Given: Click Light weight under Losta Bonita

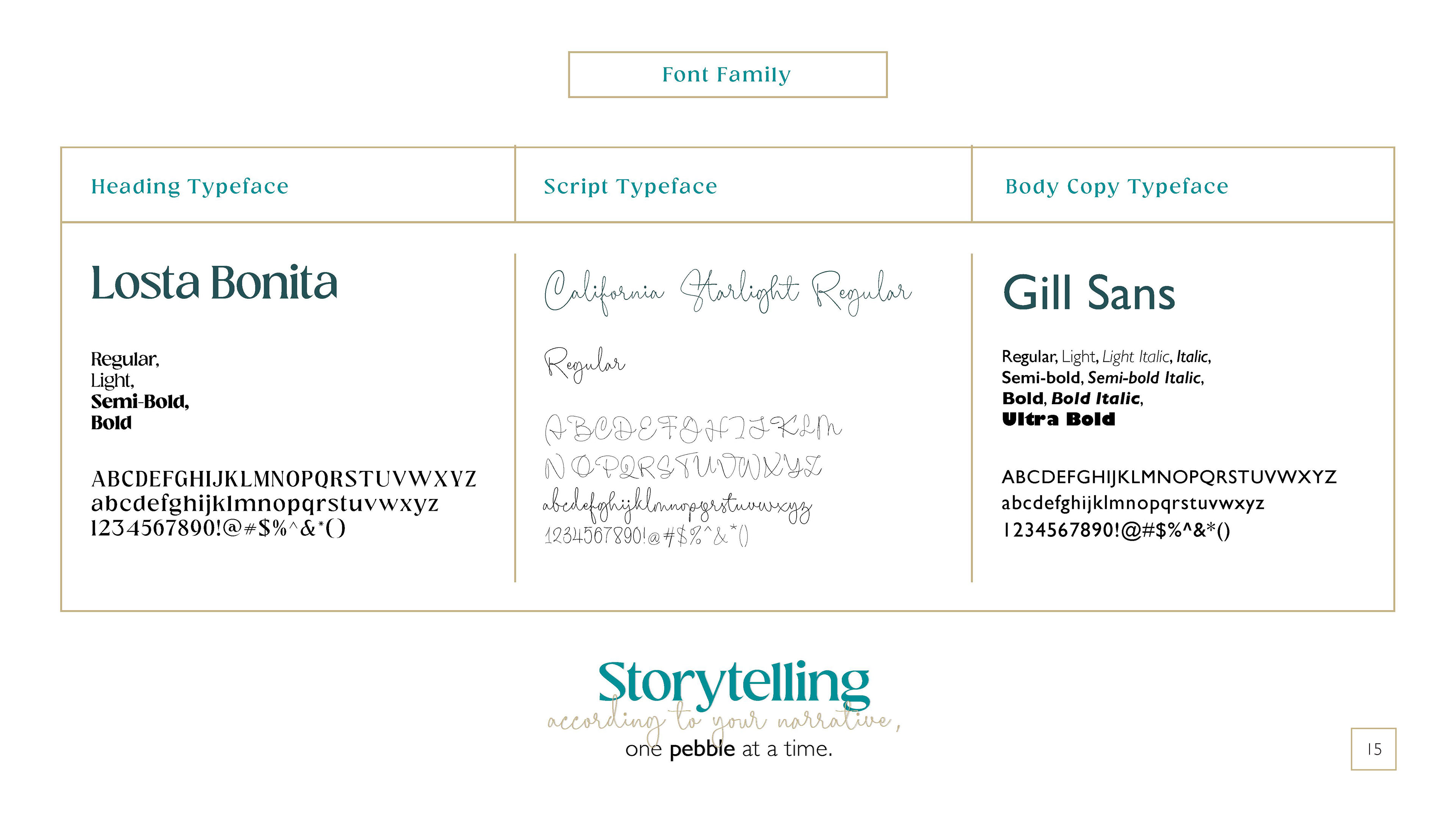Looking at the screenshot, I should [x=113, y=380].
